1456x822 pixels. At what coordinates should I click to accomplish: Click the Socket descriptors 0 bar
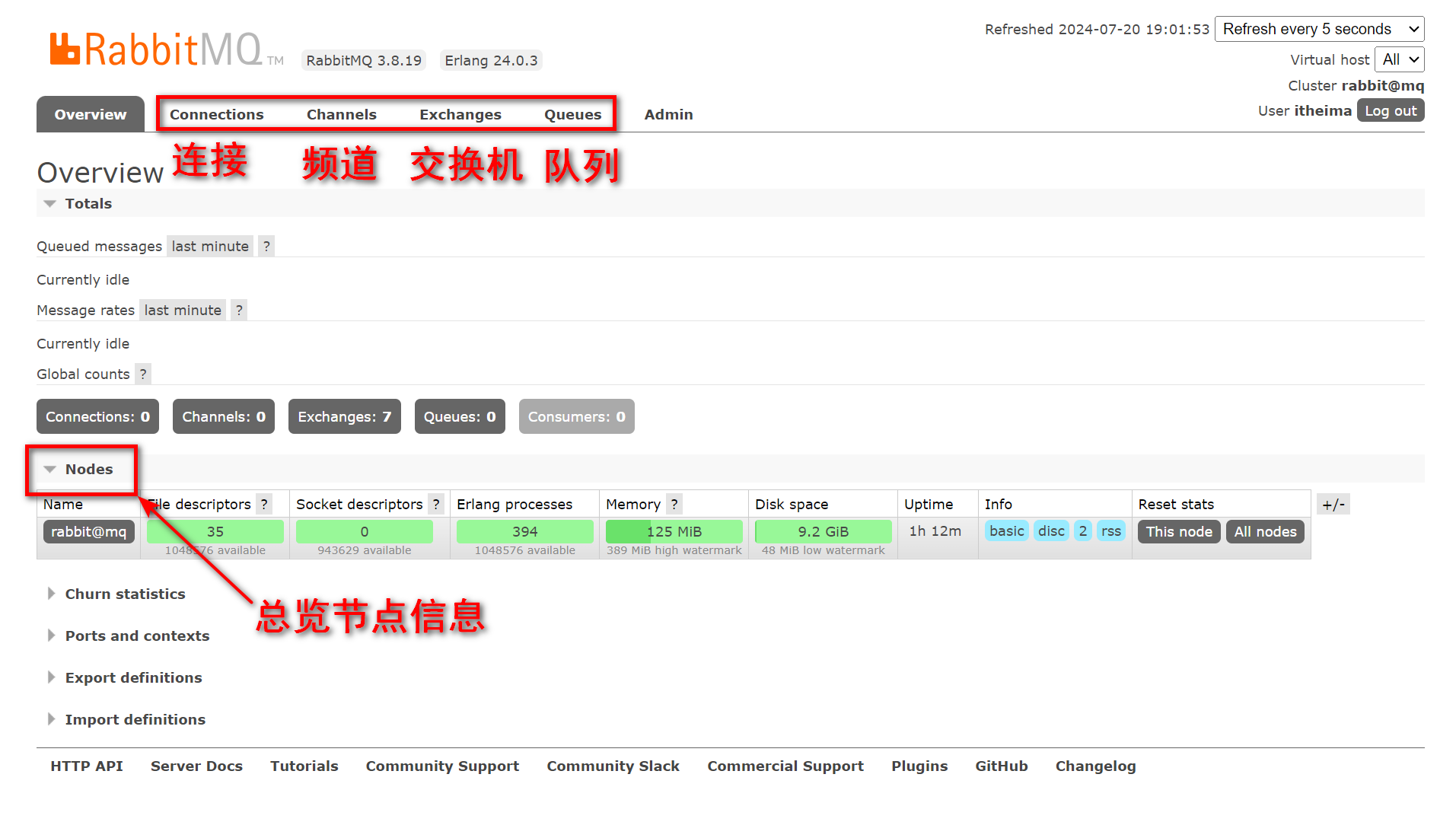coord(365,532)
